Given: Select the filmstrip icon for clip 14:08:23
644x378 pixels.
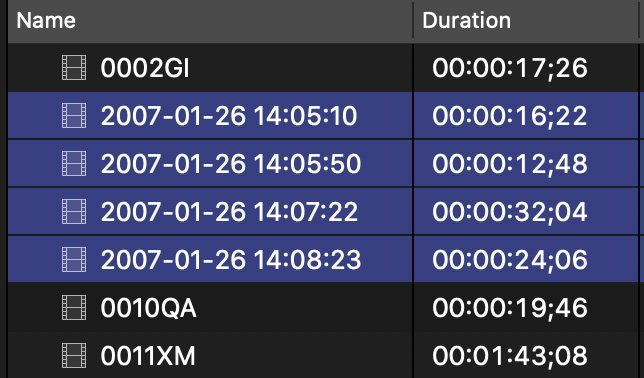Looking at the screenshot, I should (74, 259).
